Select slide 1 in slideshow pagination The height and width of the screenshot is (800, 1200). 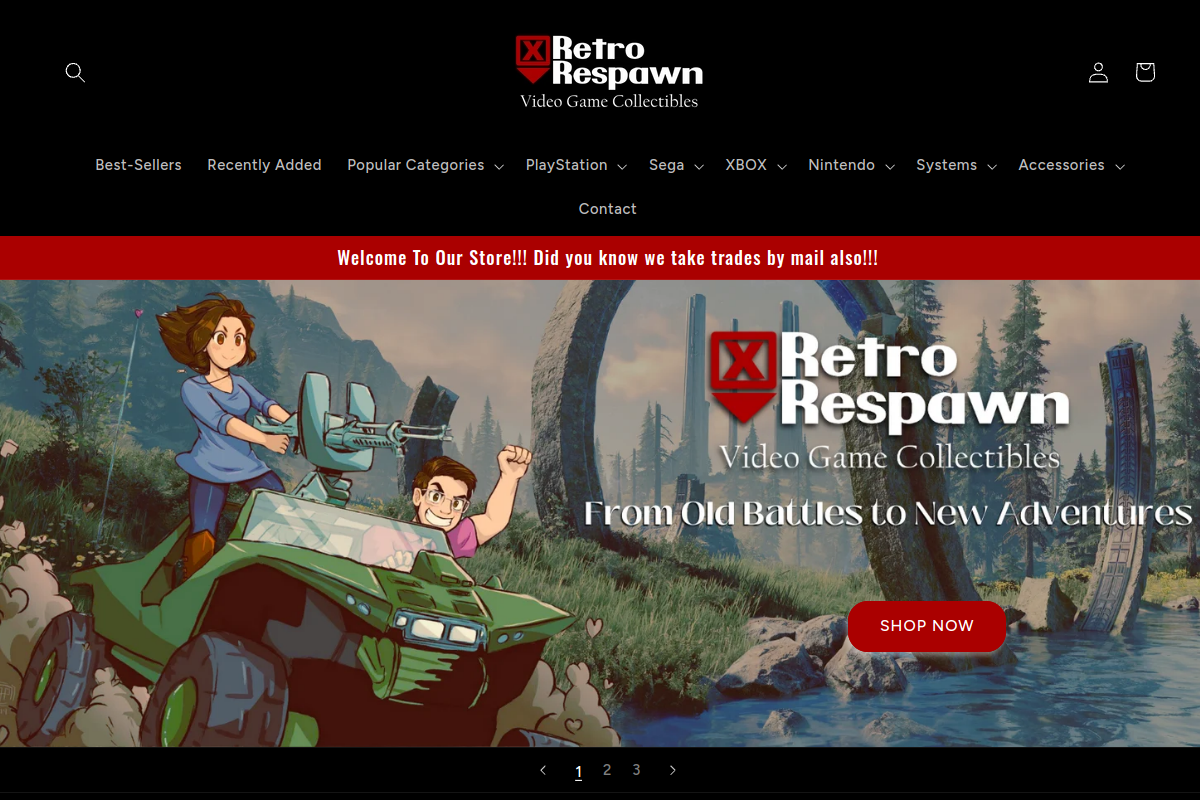click(x=578, y=771)
